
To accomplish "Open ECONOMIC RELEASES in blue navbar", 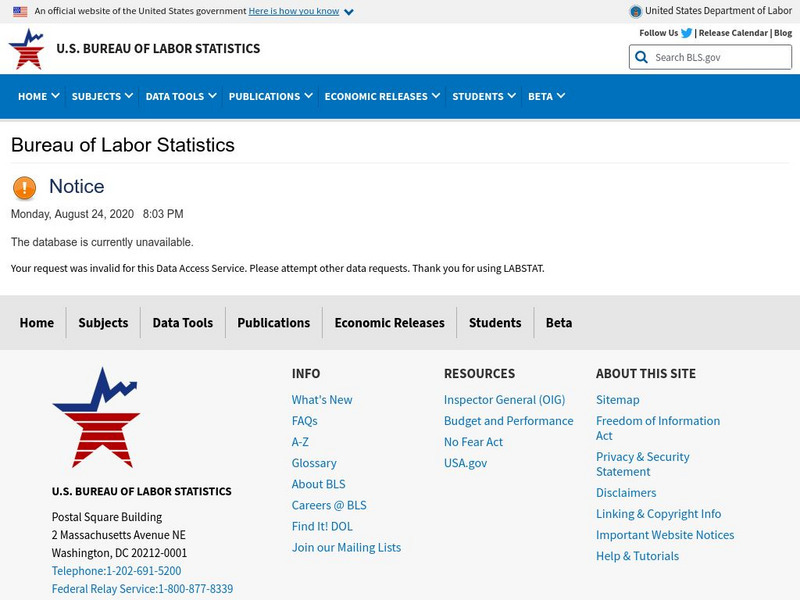I will click(x=376, y=96).
